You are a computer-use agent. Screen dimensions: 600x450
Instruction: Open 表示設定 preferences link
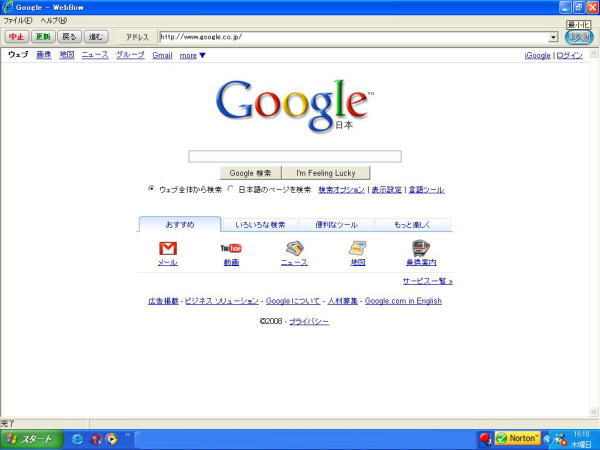[x=386, y=190]
